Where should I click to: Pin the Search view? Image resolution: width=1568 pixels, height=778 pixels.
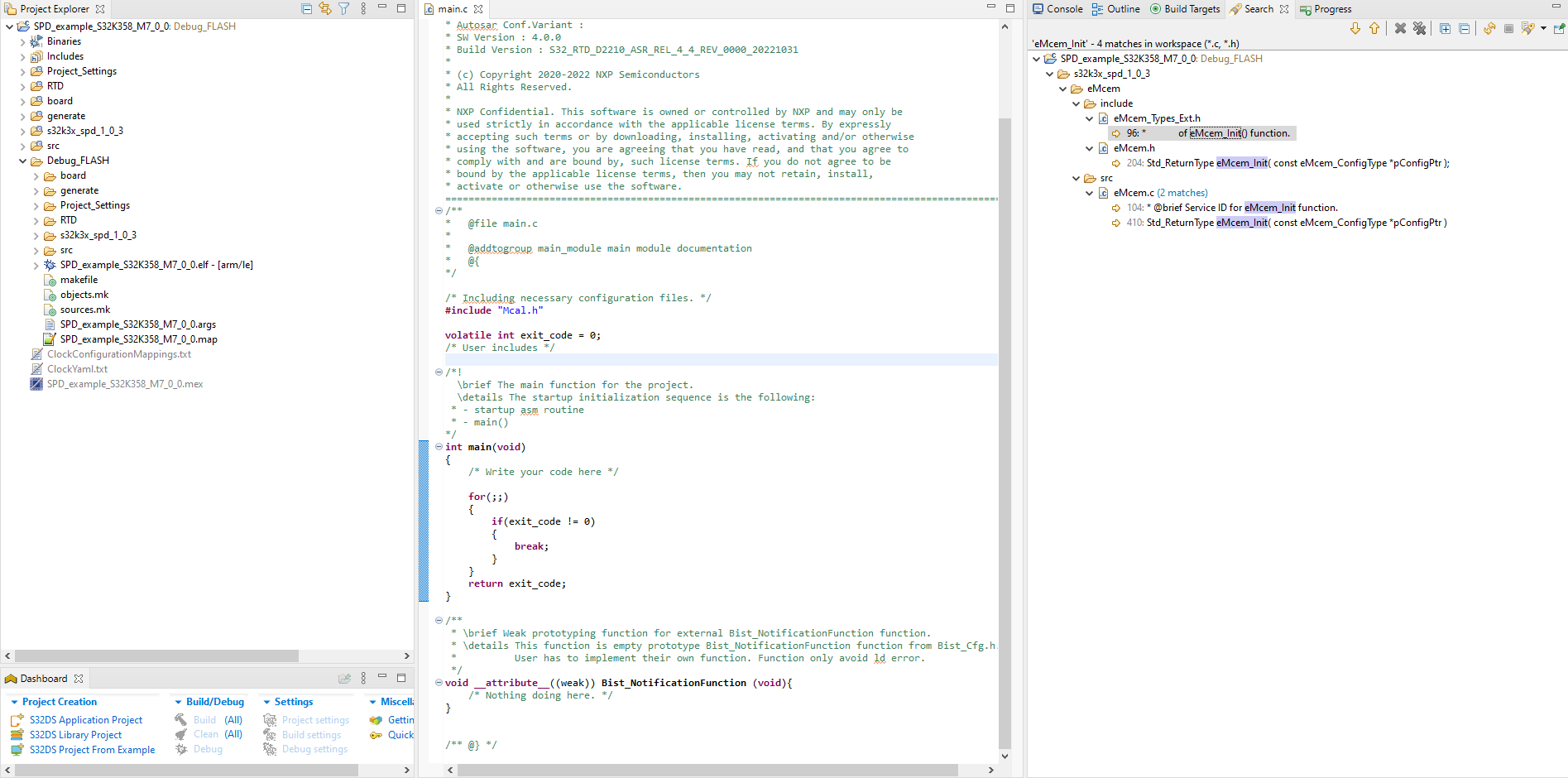1559,28
